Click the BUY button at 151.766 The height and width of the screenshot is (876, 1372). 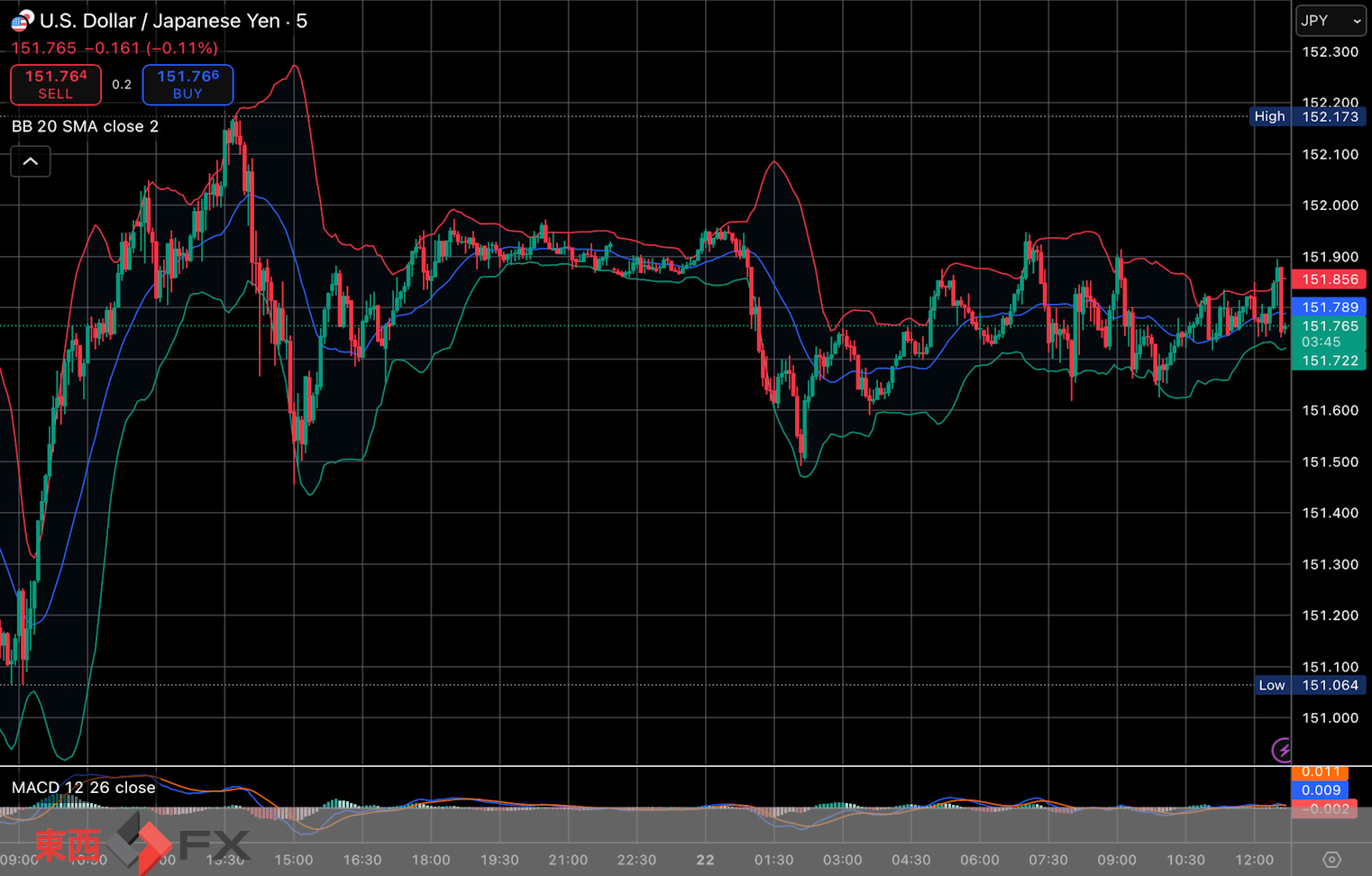coord(188,85)
